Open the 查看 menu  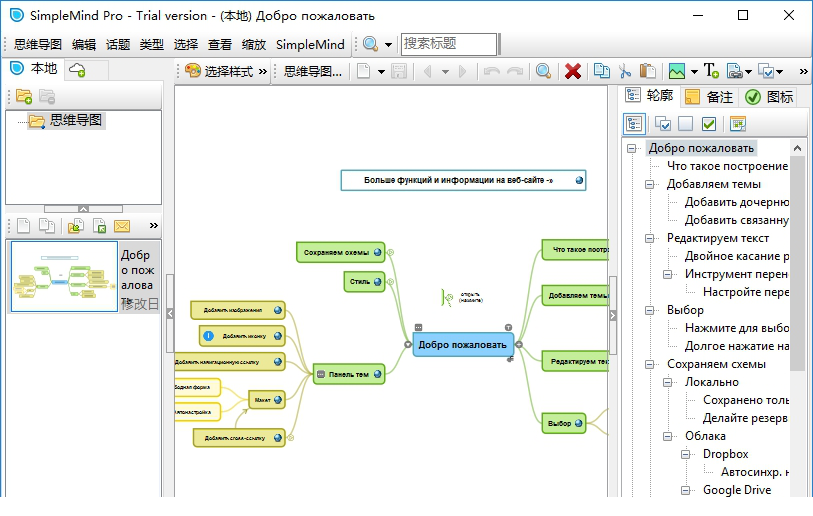(220, 45)
